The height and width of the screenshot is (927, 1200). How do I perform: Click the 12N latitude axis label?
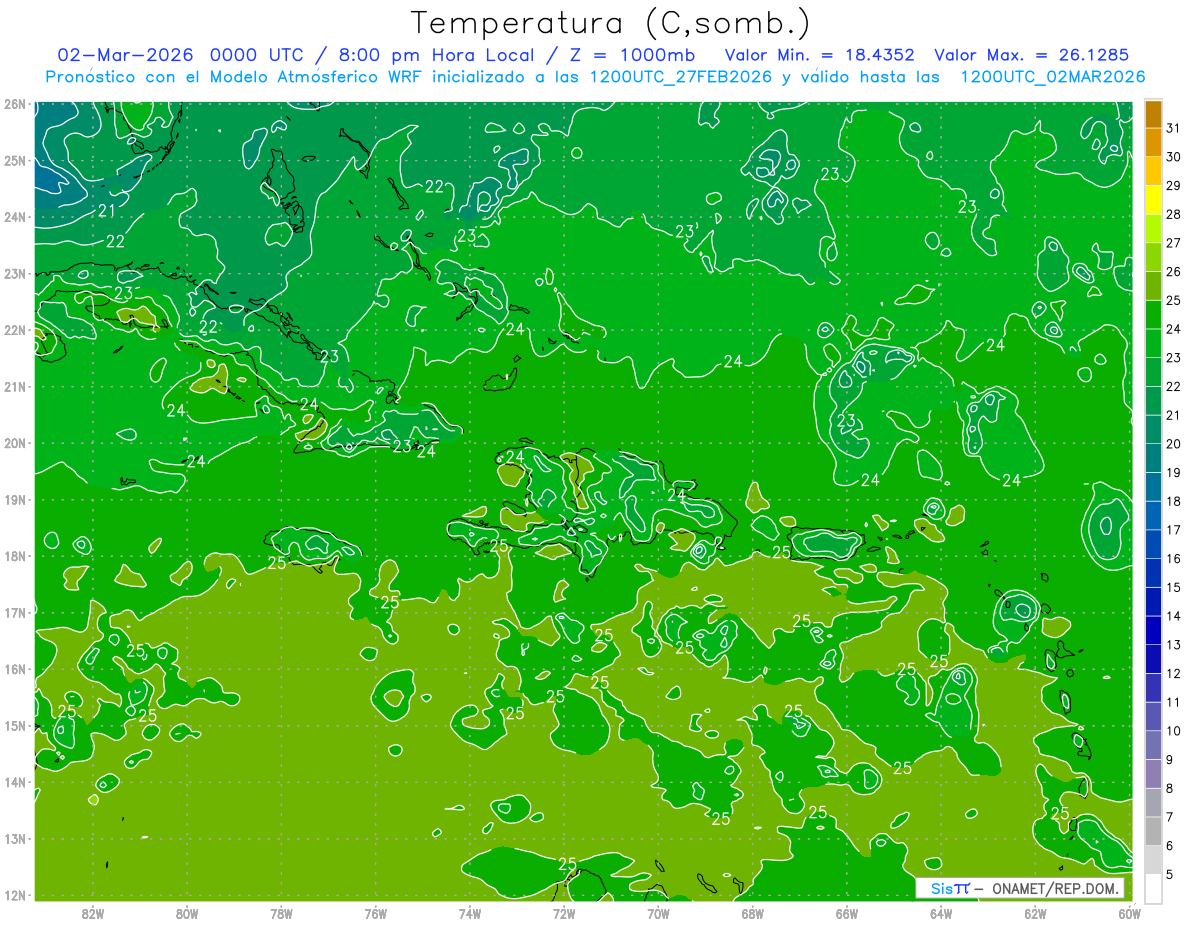14,895
